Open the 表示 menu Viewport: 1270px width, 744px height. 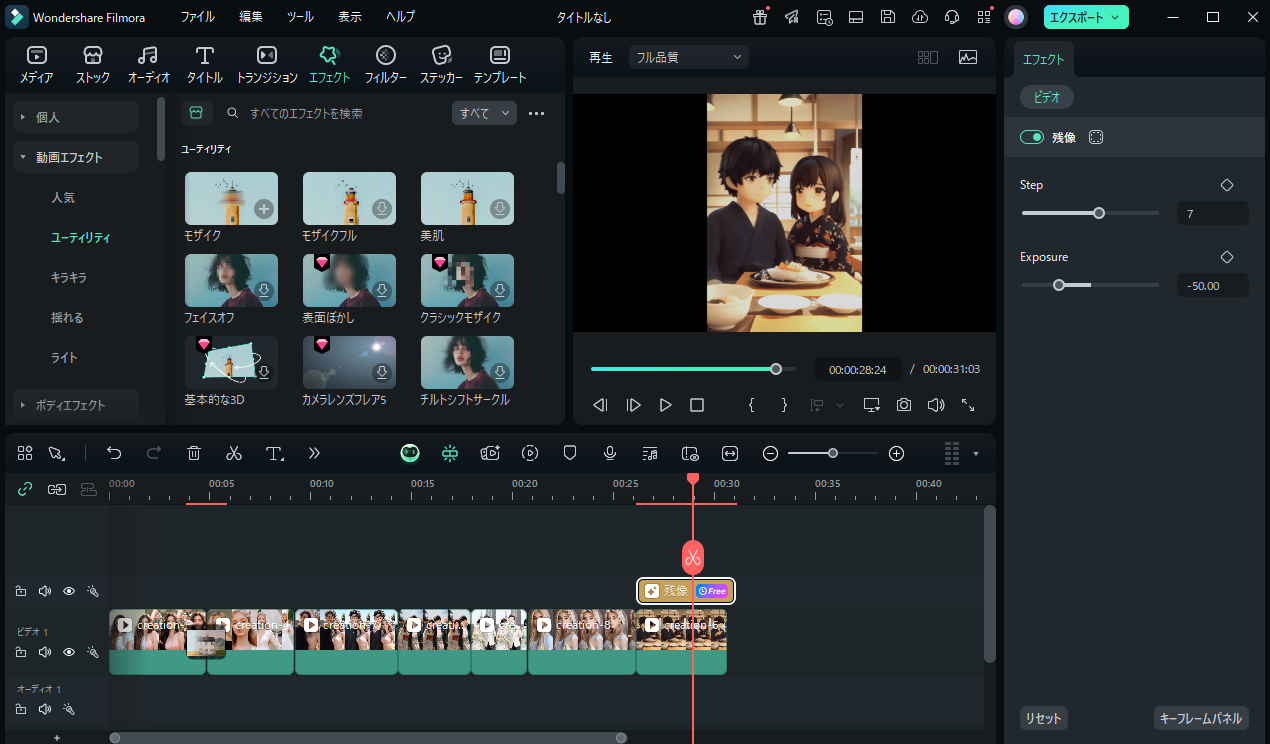coord(350,17)
